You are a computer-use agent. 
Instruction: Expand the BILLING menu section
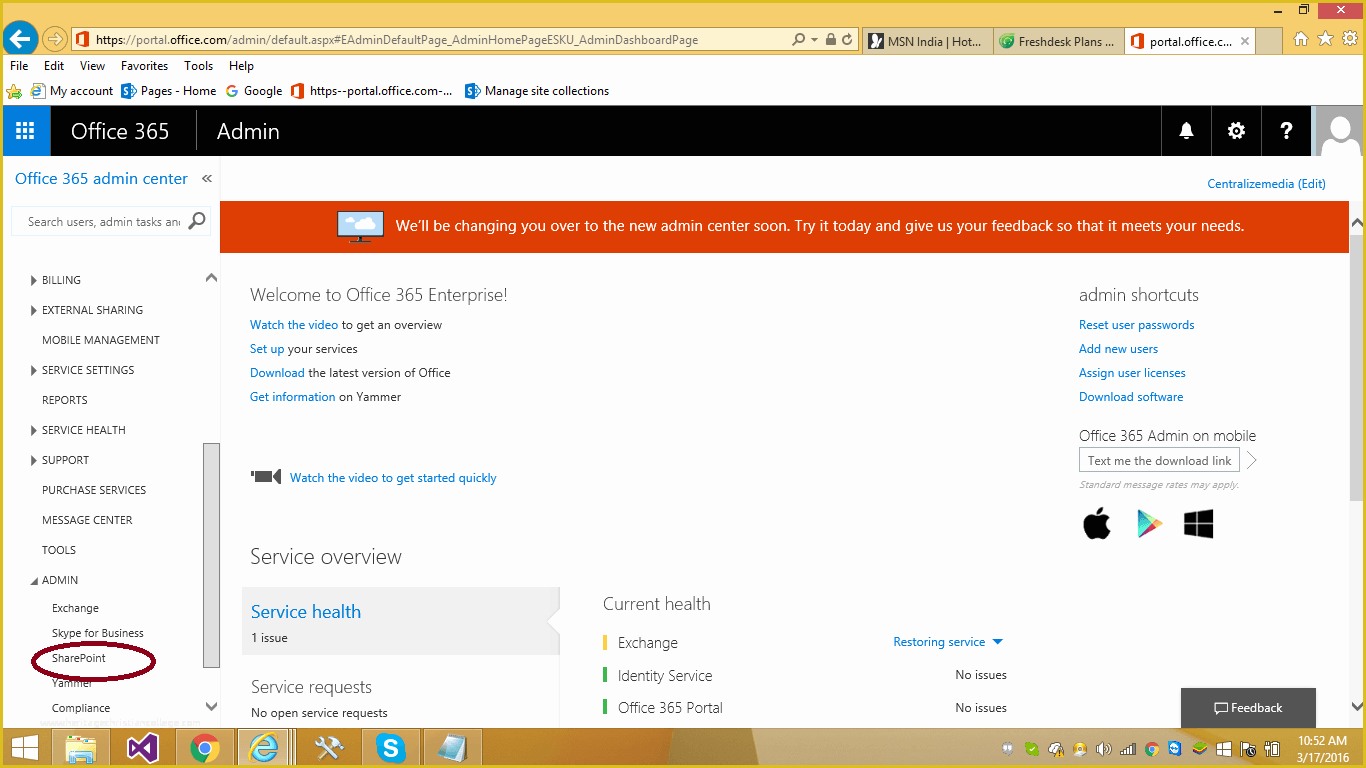34,280
